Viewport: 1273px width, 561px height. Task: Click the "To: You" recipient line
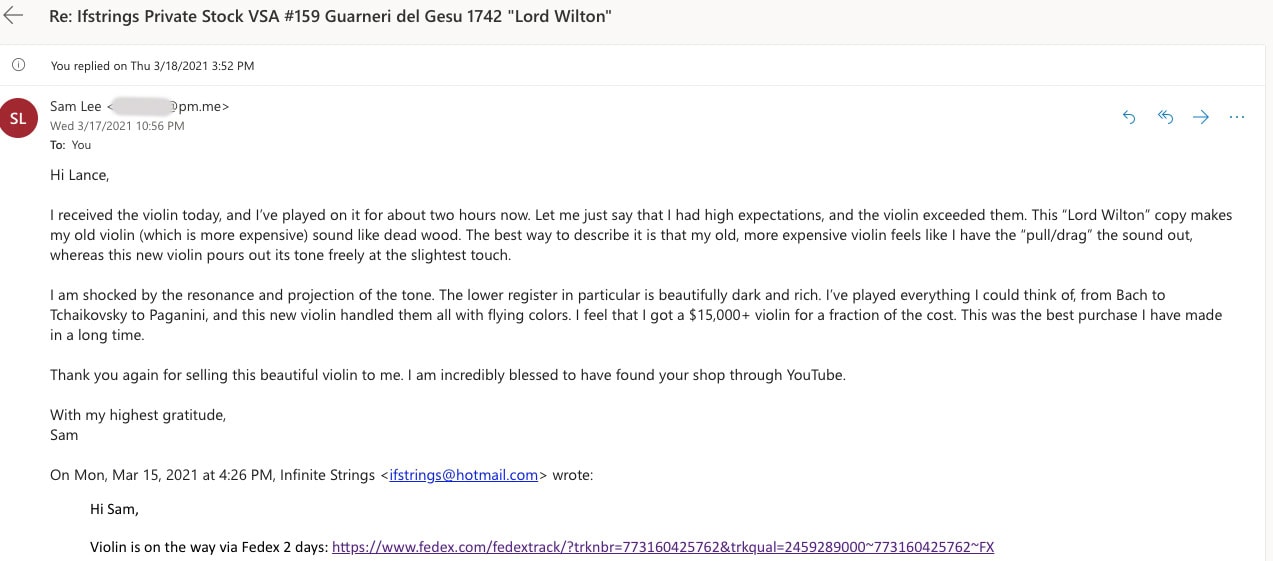pos(70,145)
